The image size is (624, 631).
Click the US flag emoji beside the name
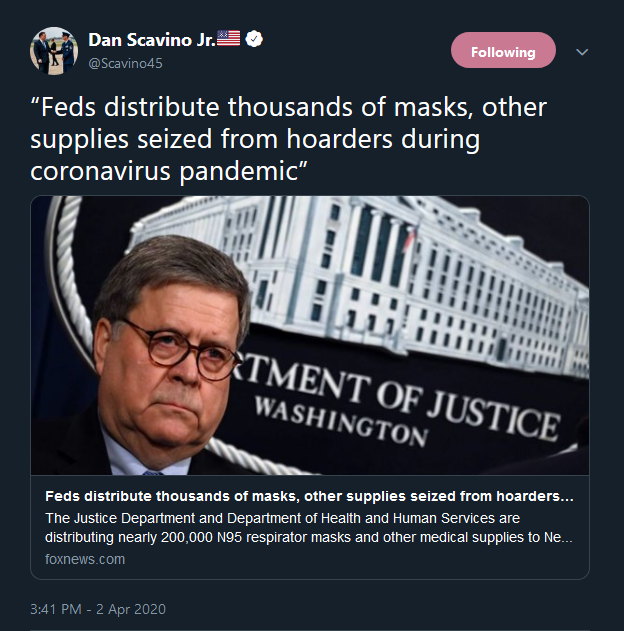tap(228, 40)
